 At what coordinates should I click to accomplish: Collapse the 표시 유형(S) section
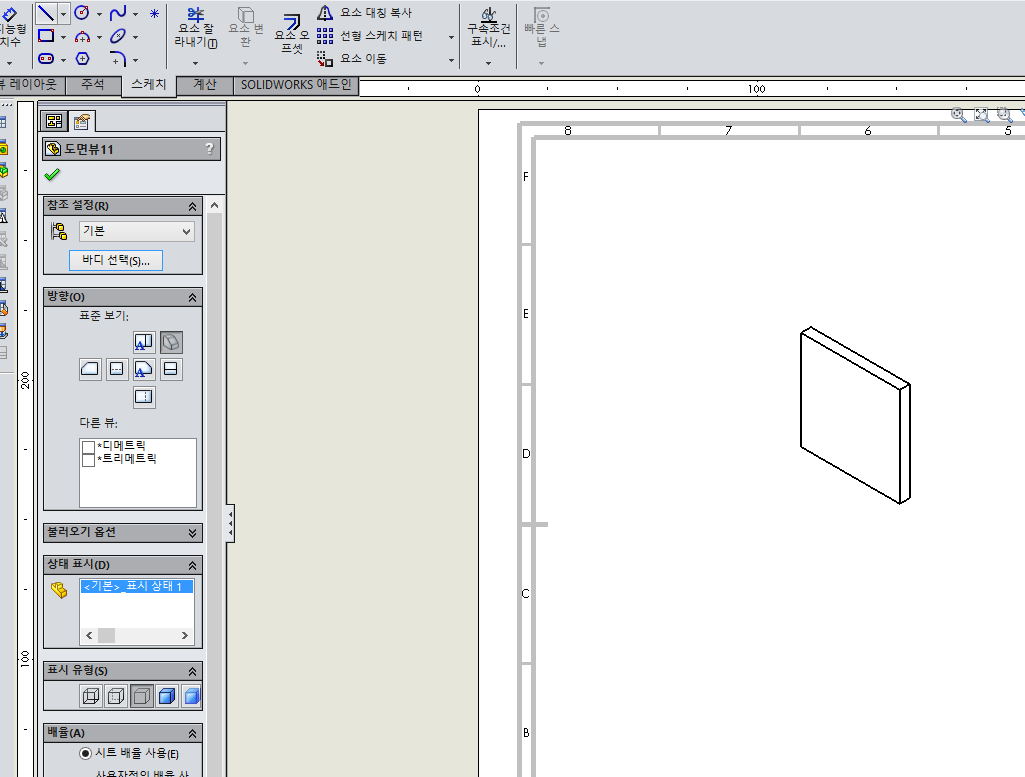(192, 672)
